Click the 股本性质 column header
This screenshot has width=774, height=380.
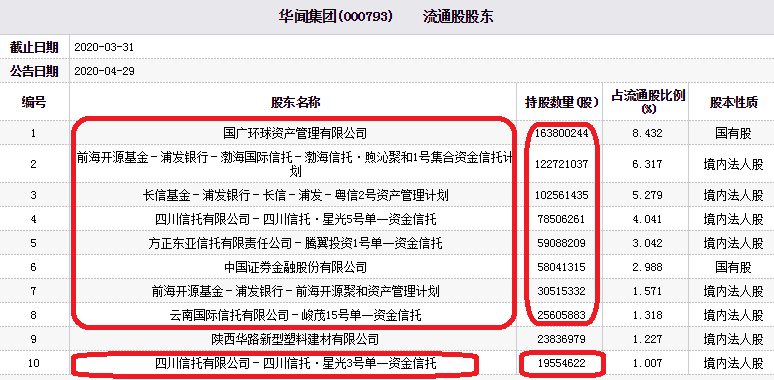click(x=734, y=103)
